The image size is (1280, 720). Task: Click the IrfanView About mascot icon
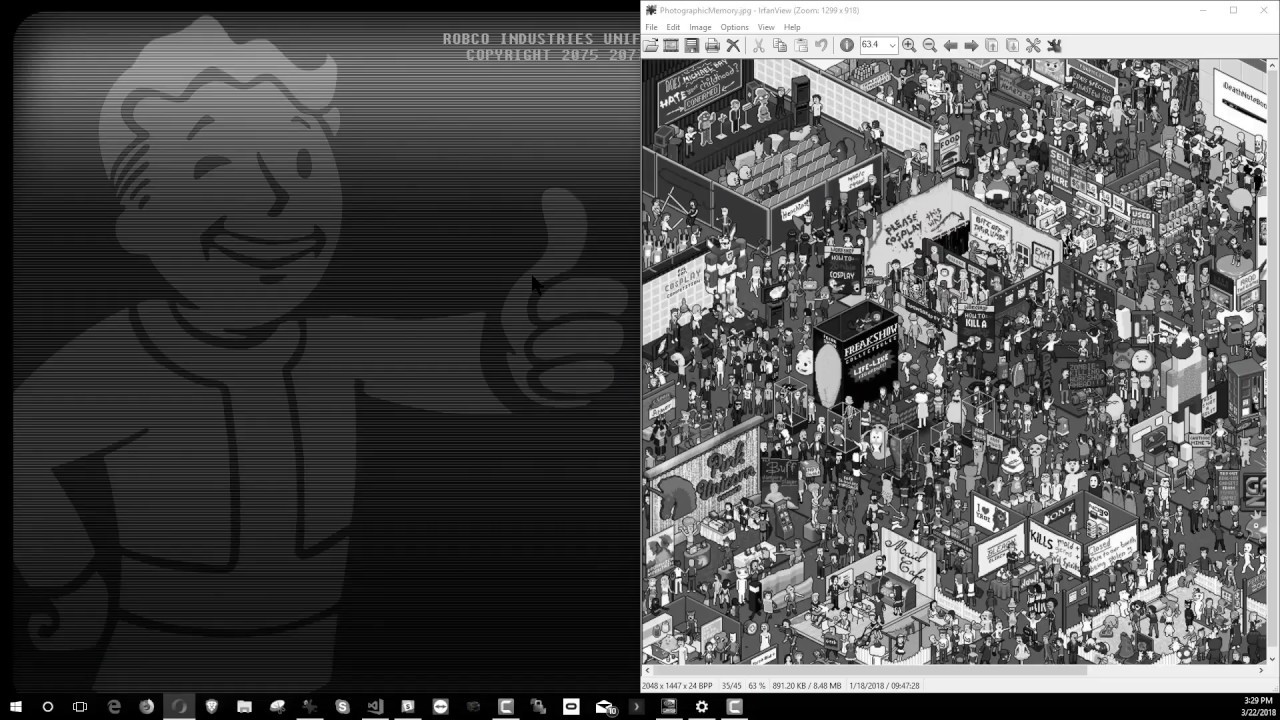[x=1053, y=45]
